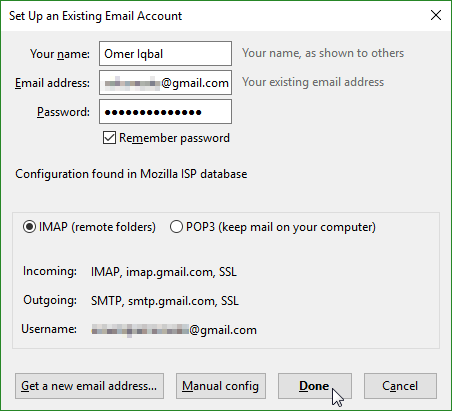Viewport: 452px width, 411px height.
Task: Click the Configuration found in Mozilla ISP text
Action: [131, 174]
